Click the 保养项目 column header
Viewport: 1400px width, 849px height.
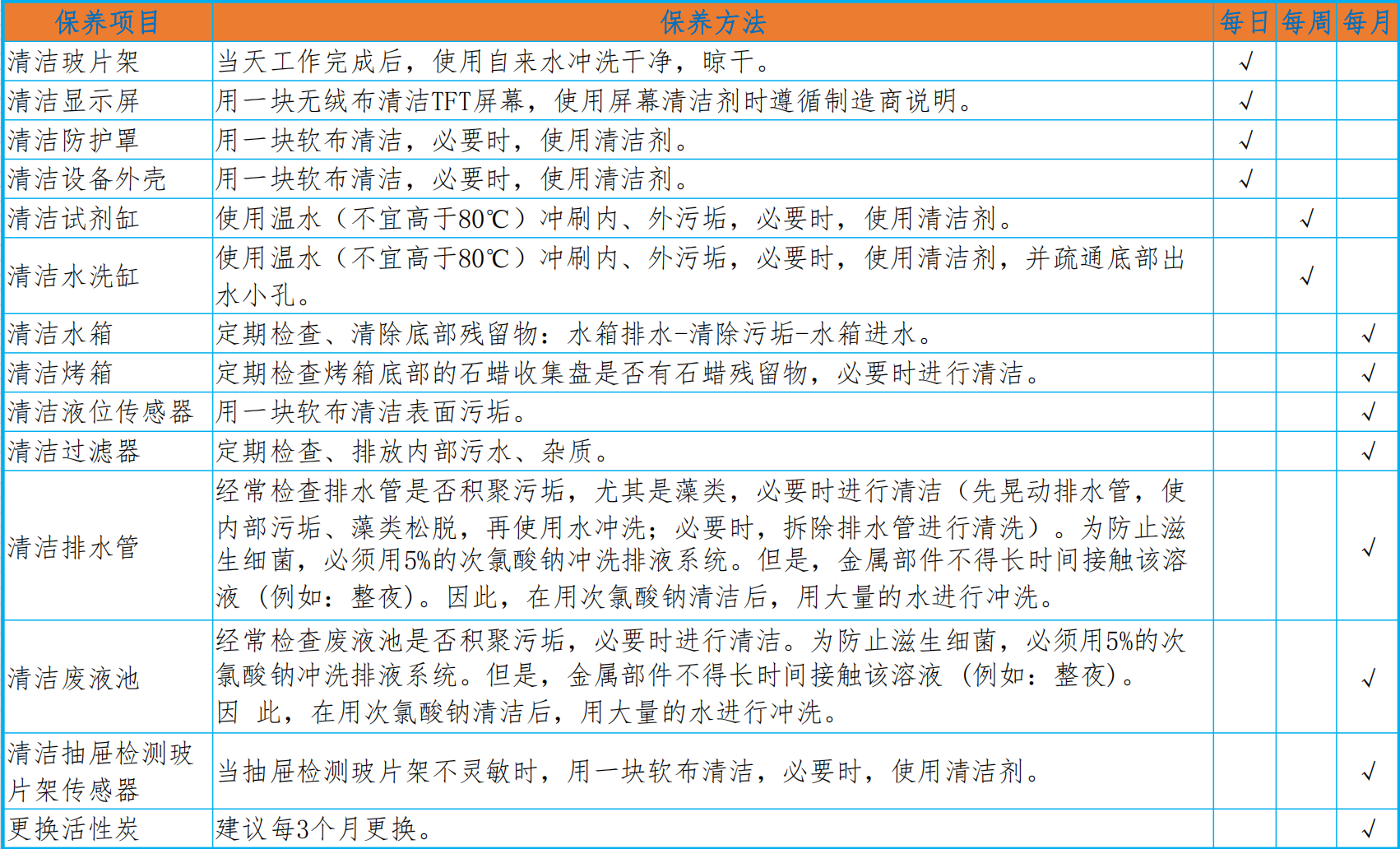pyautogui.click(x=108, y=22)
